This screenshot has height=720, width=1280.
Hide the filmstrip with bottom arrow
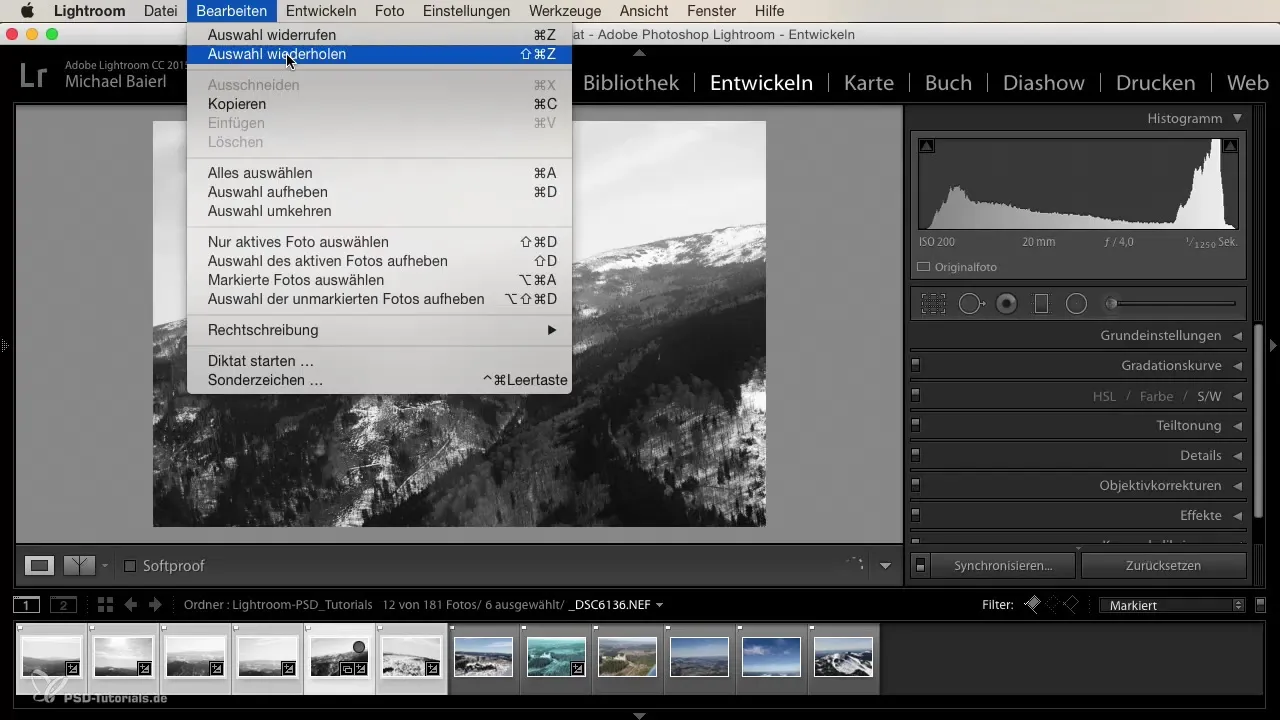point(640,715)
